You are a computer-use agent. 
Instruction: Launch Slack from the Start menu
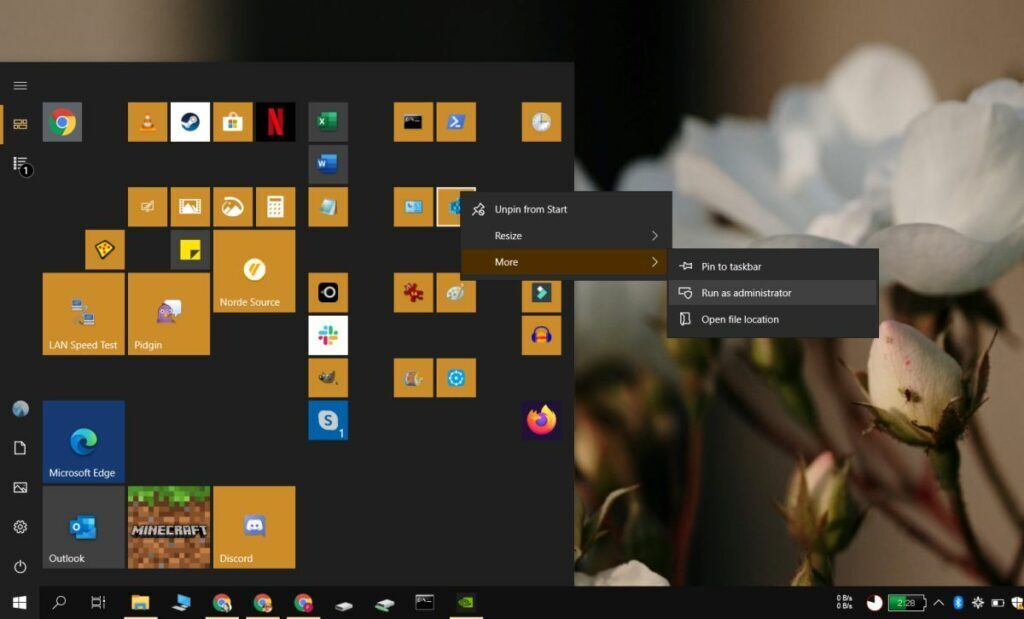tap(327, 335)
